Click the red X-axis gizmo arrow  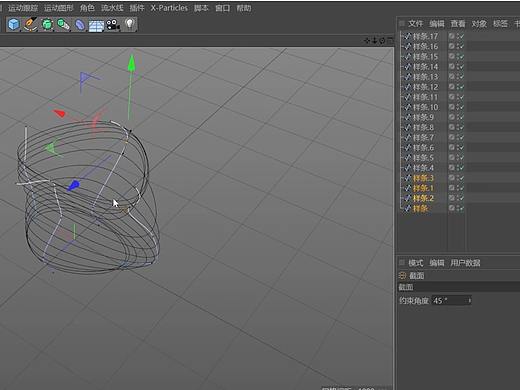pyautogui.click(x=59, y=113)
